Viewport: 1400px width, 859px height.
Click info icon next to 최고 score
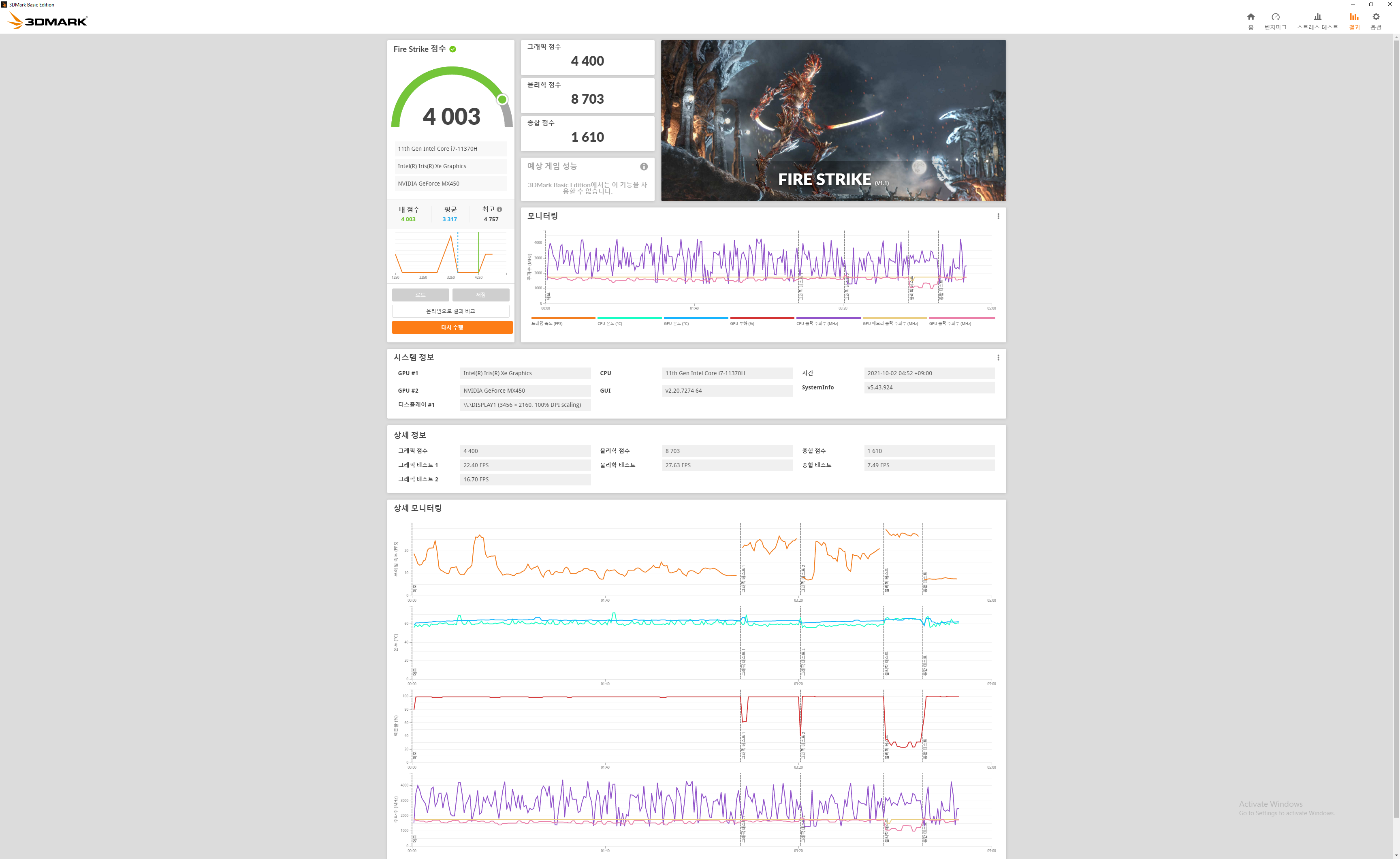coord(499,209)
